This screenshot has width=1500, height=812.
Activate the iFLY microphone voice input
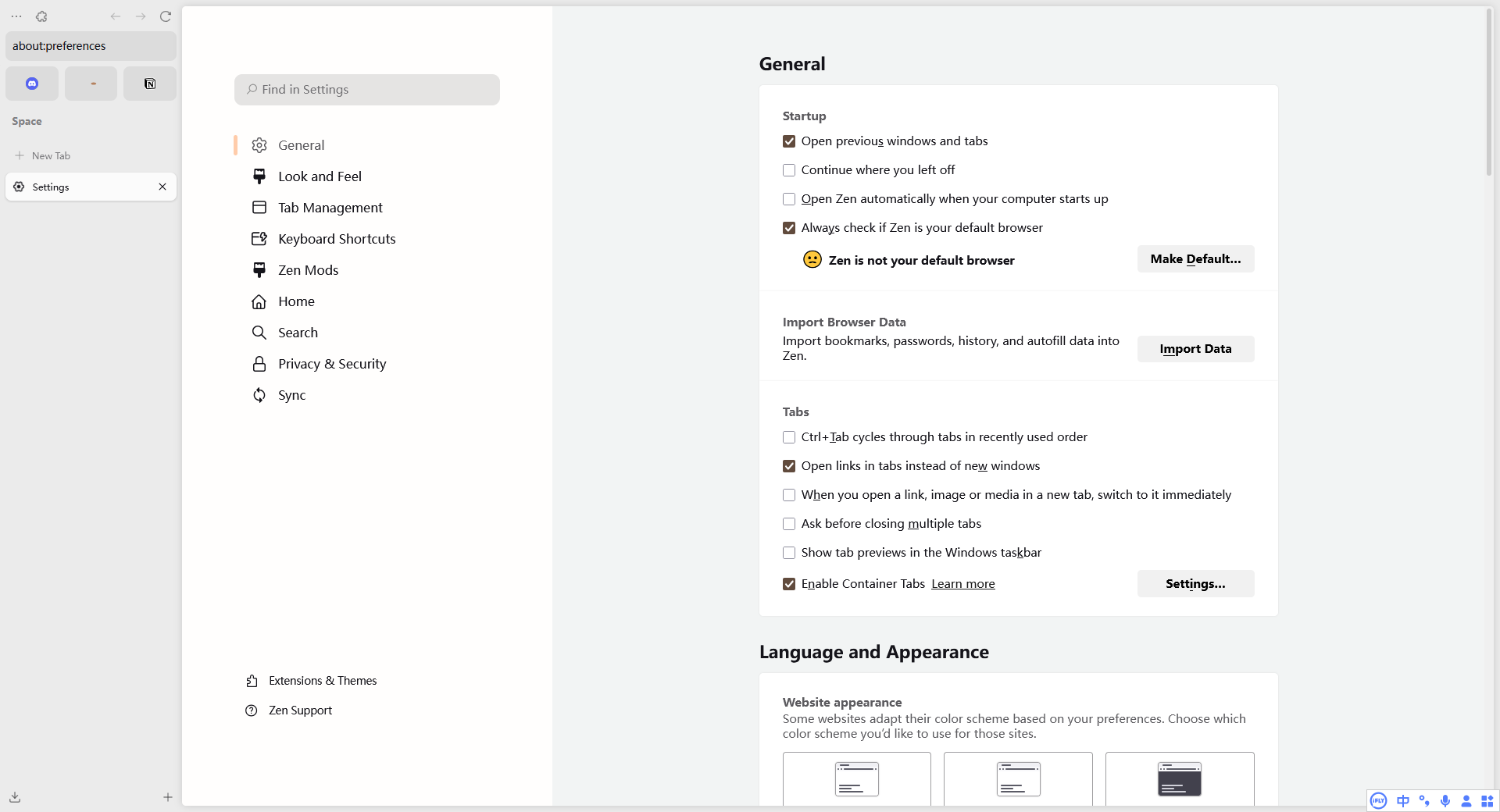pyautogui.click(x=1445, y=801)
